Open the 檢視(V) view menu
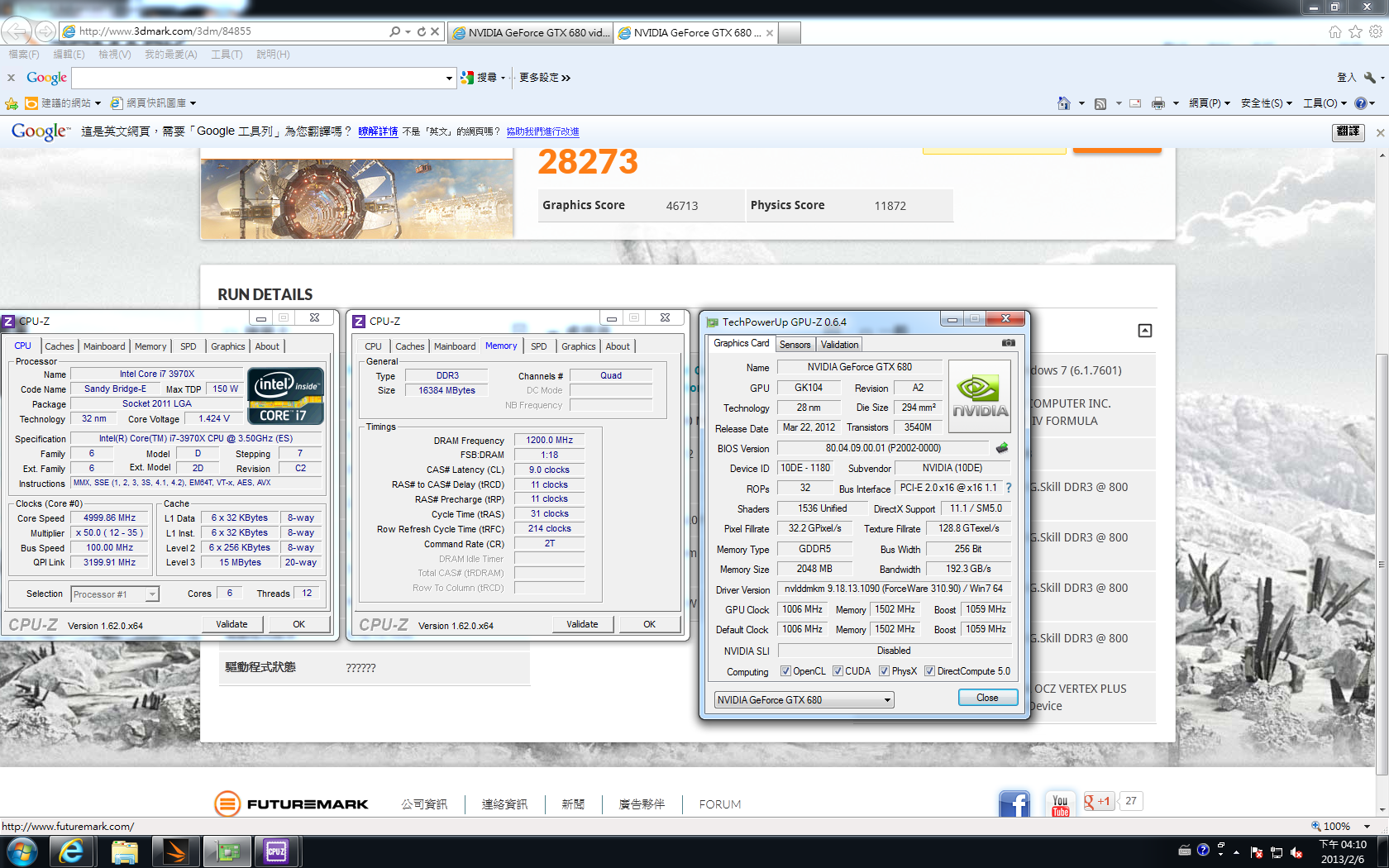 tap(114, 55)
